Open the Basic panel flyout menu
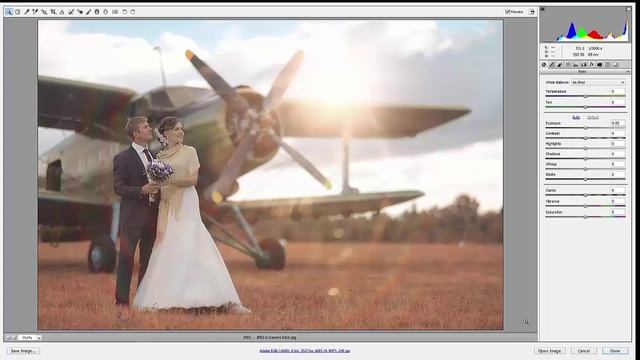The height and width of the screenshot is (360, 640). tap(628, 71)
